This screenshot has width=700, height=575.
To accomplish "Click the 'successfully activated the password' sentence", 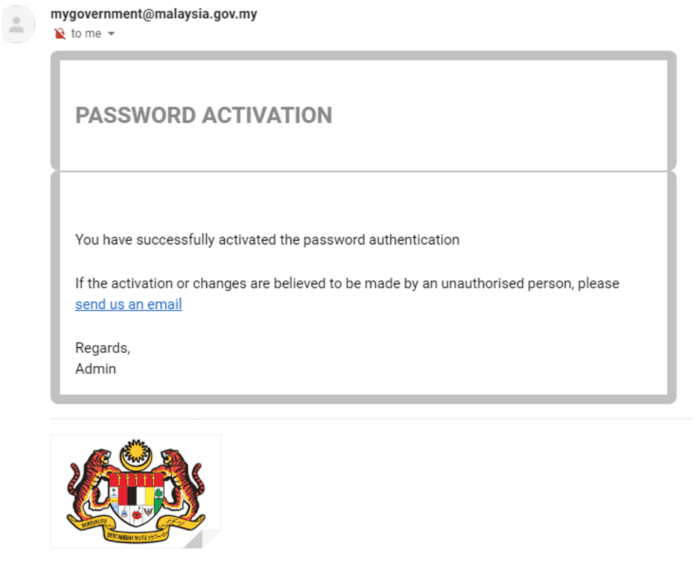I will click(x=267, y=240).
